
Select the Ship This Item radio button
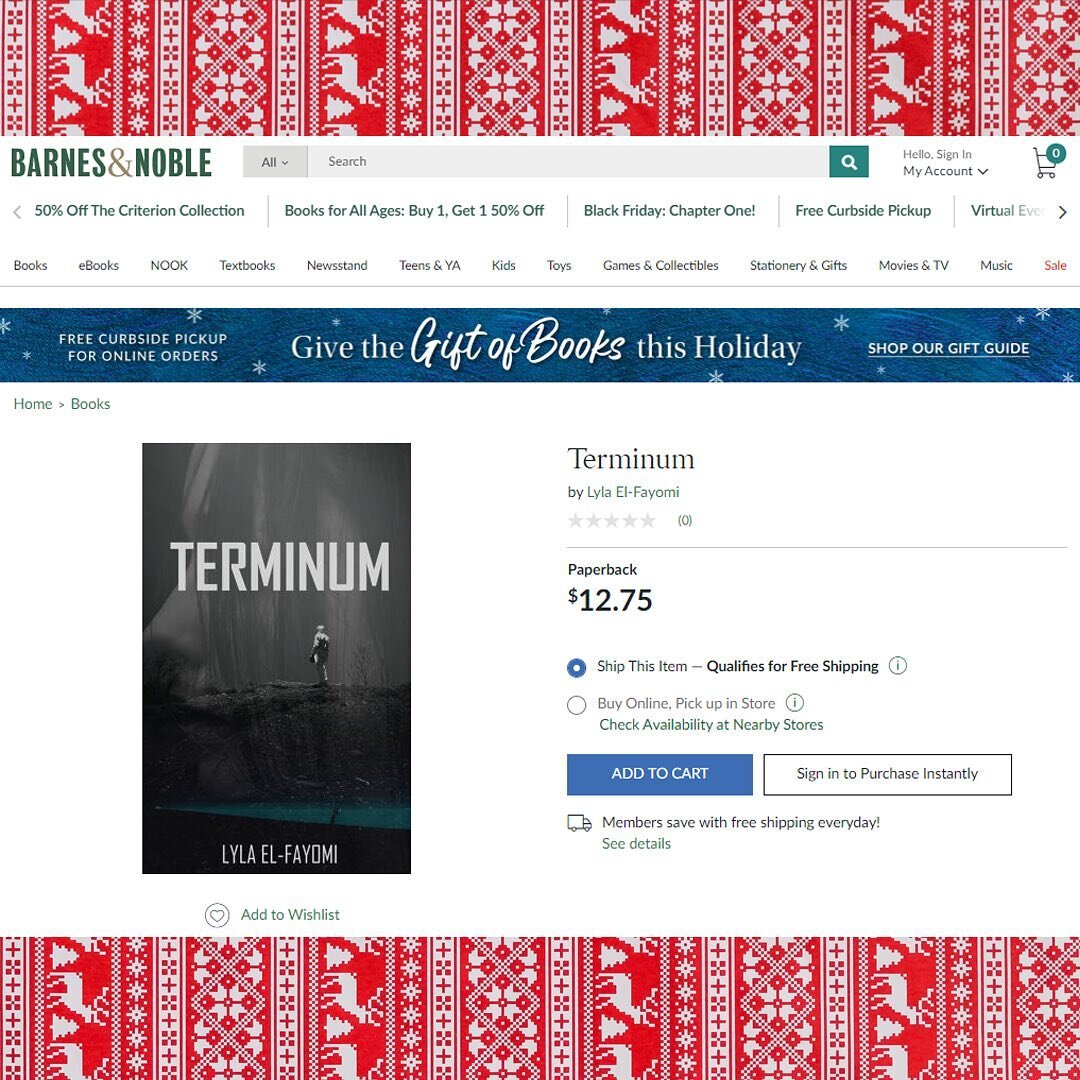[577, 667]
